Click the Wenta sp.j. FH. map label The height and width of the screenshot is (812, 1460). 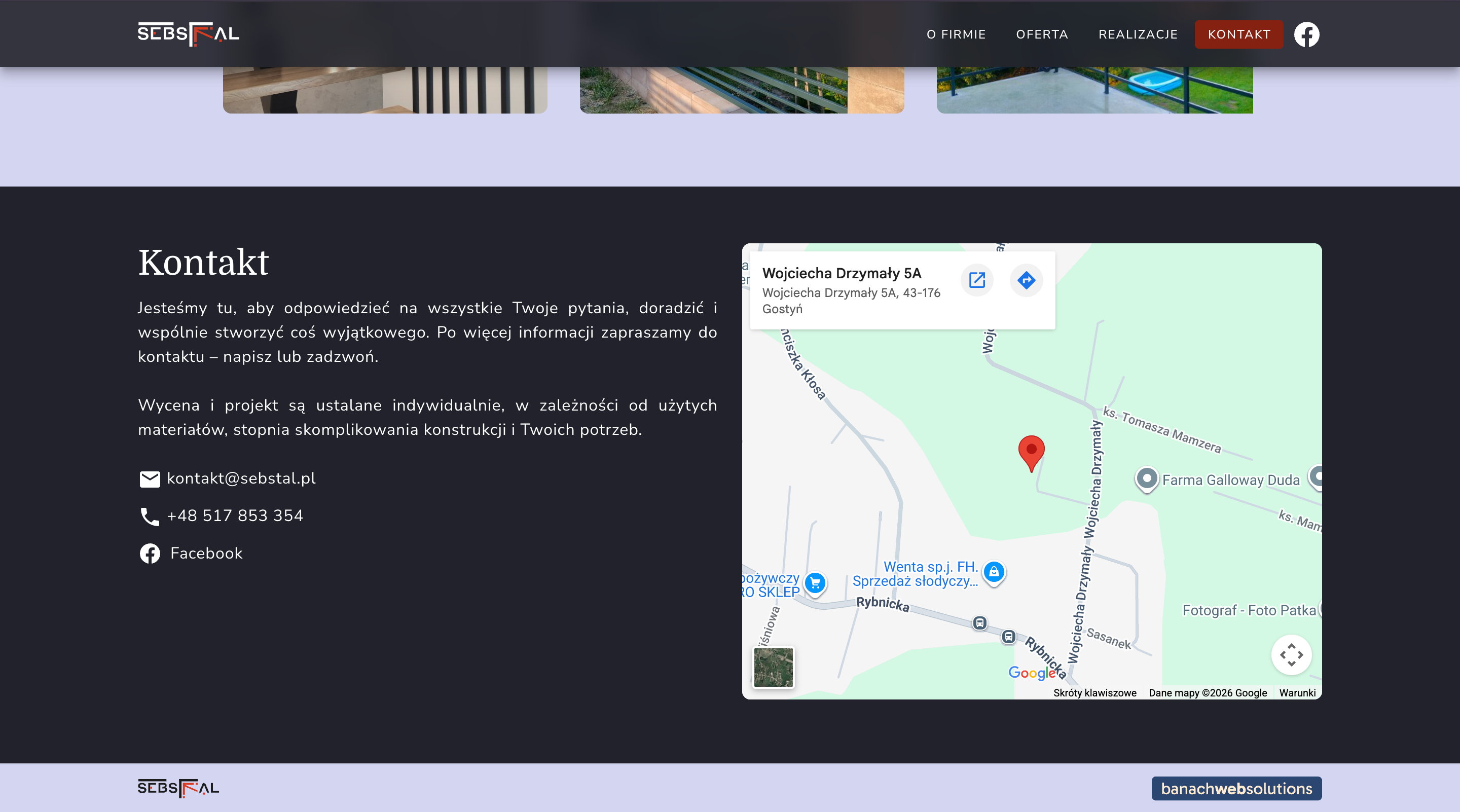(x=916, y=574)
